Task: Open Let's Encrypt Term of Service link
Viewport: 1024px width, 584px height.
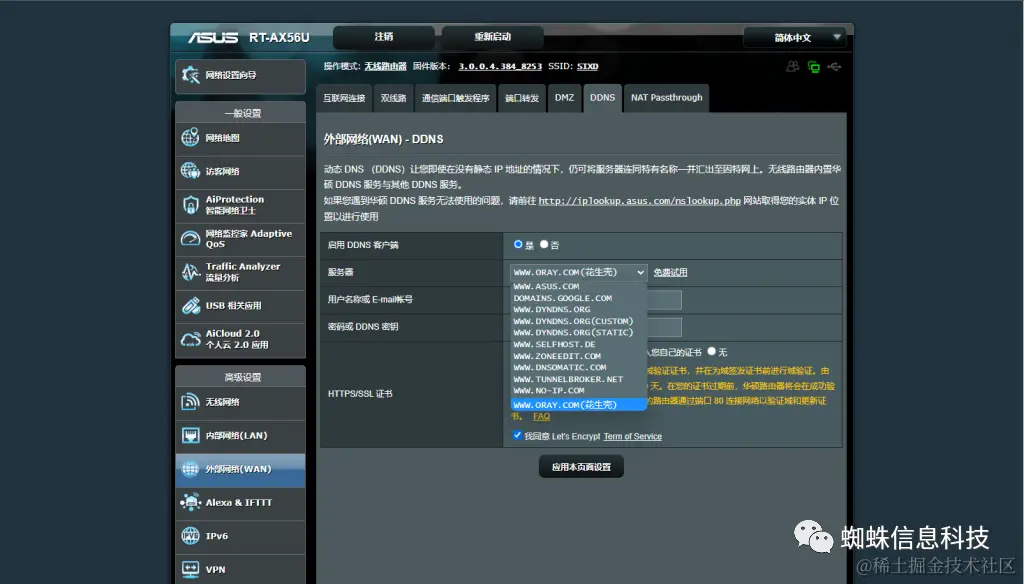Action: point(632,436)
